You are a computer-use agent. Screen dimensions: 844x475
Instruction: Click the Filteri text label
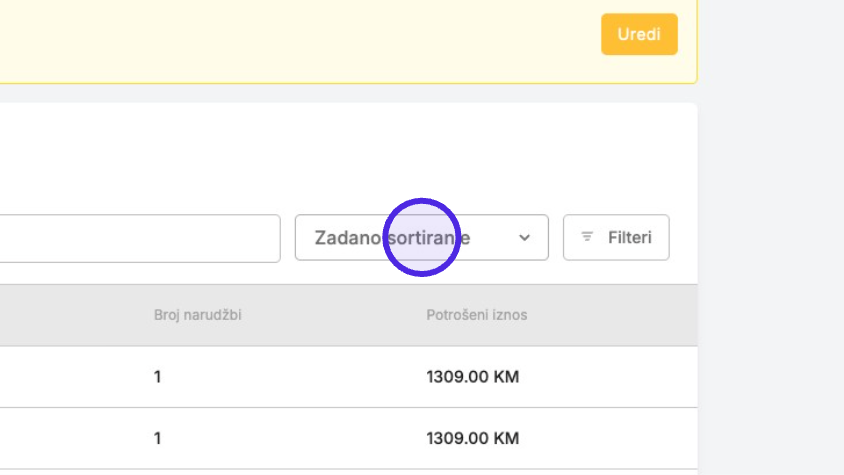coord(630,238)
